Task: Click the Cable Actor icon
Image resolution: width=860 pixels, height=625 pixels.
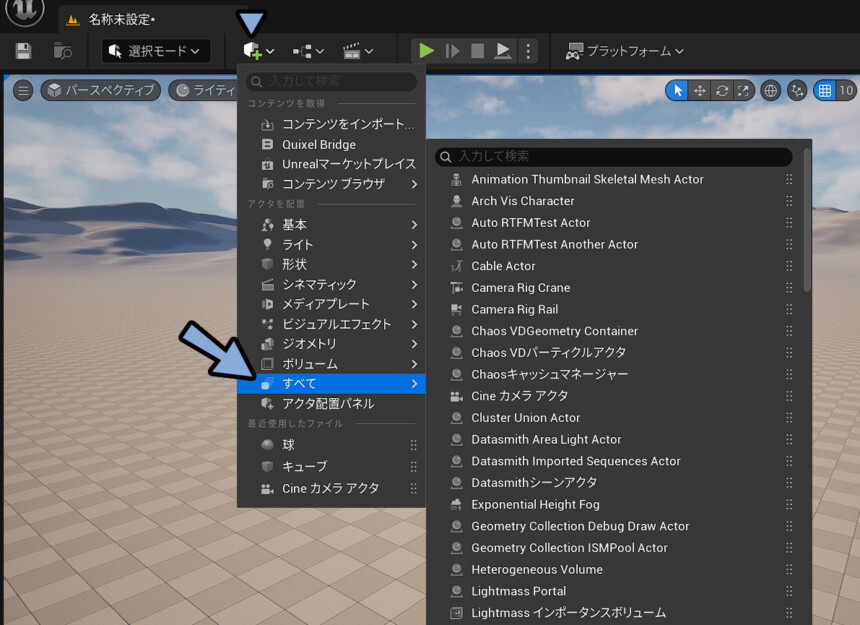Action: coord(456,266)
